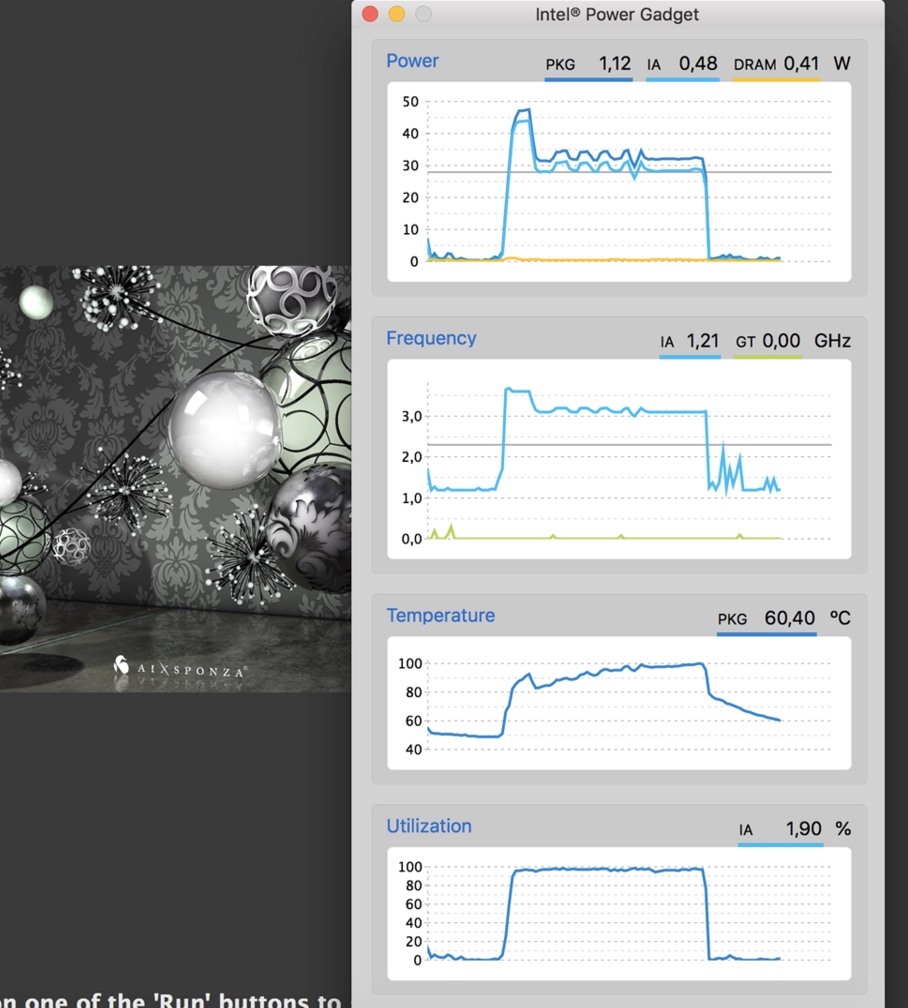Click the light blue IA frequency legend bar
Viewport: 908px width, 1008px height.
pos(690,357)
